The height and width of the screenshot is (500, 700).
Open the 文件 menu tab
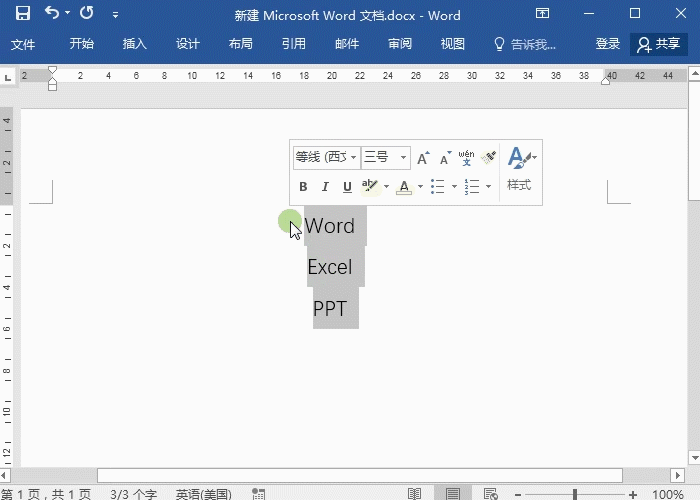click(23, 44)
